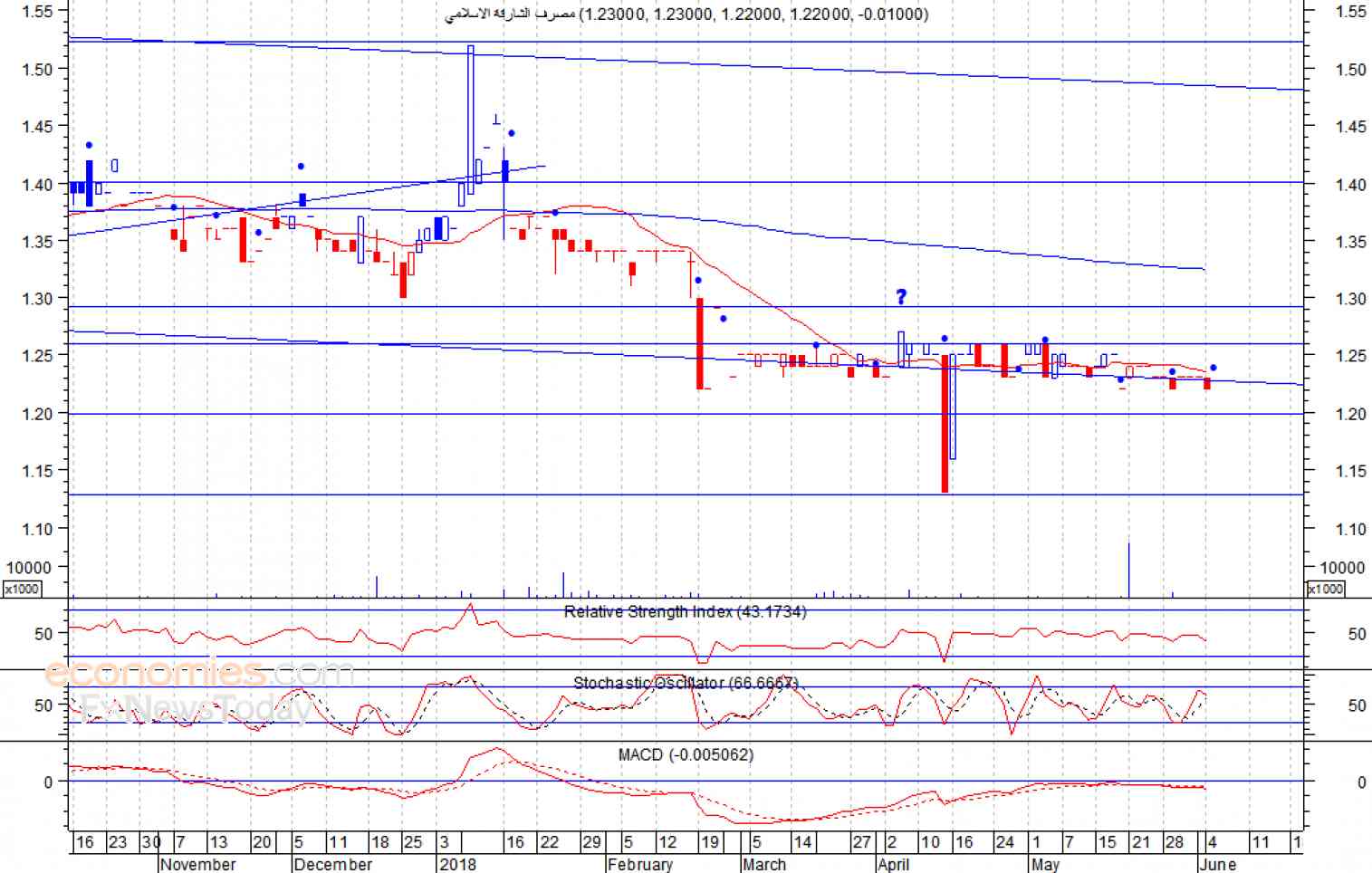Click the MACD indicator title label
Image resolution: width=1372 pixels, height=873 pixels.
(686, 754)
